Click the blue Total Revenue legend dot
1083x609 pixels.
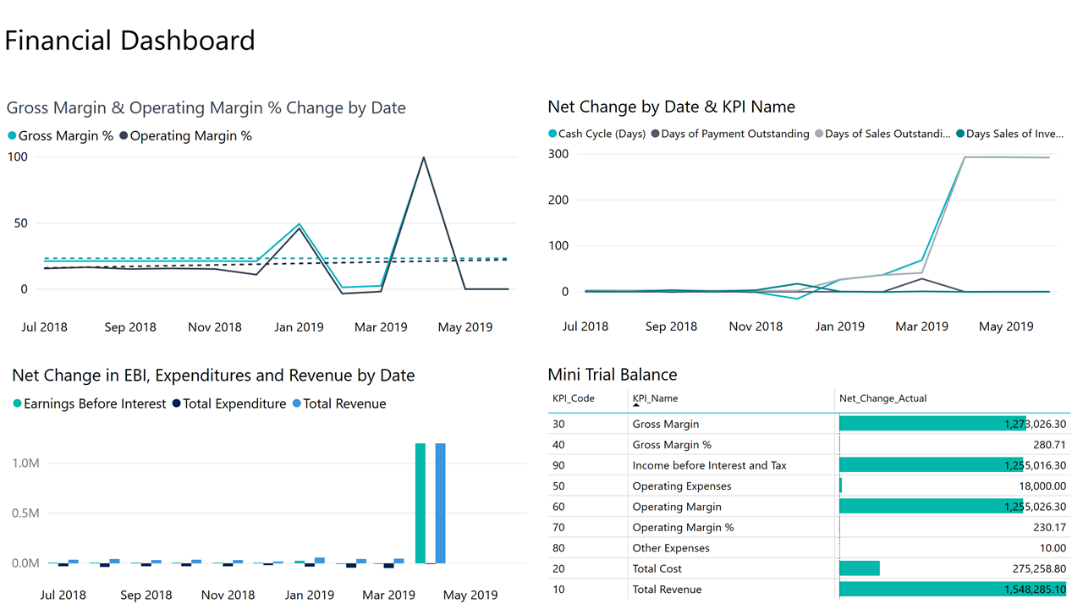(x=295, y=404)
